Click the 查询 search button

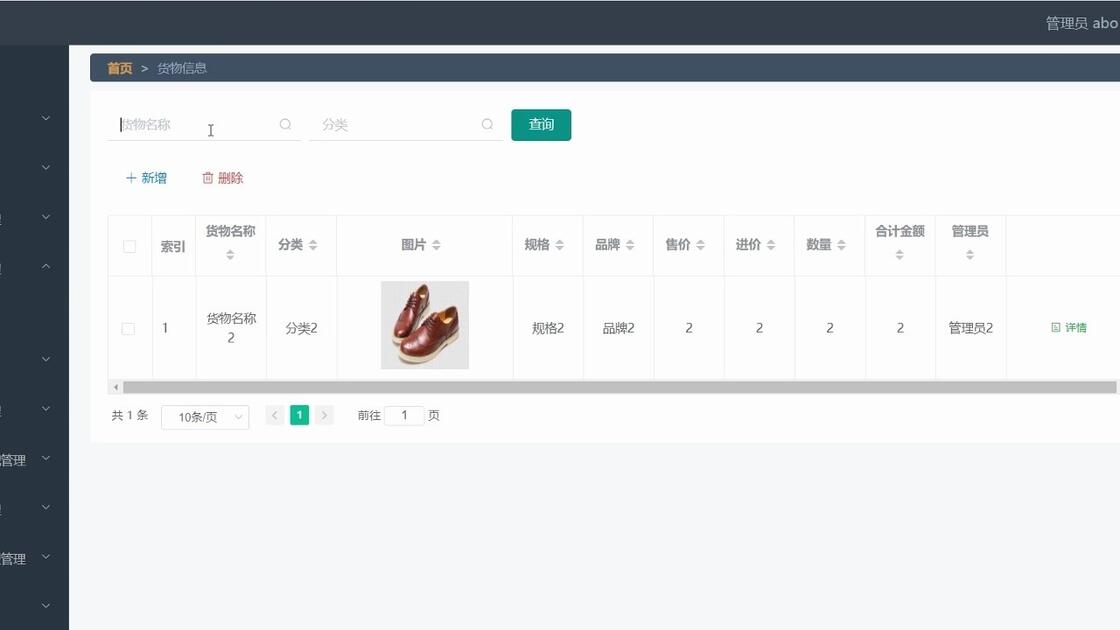click(541, 125)
